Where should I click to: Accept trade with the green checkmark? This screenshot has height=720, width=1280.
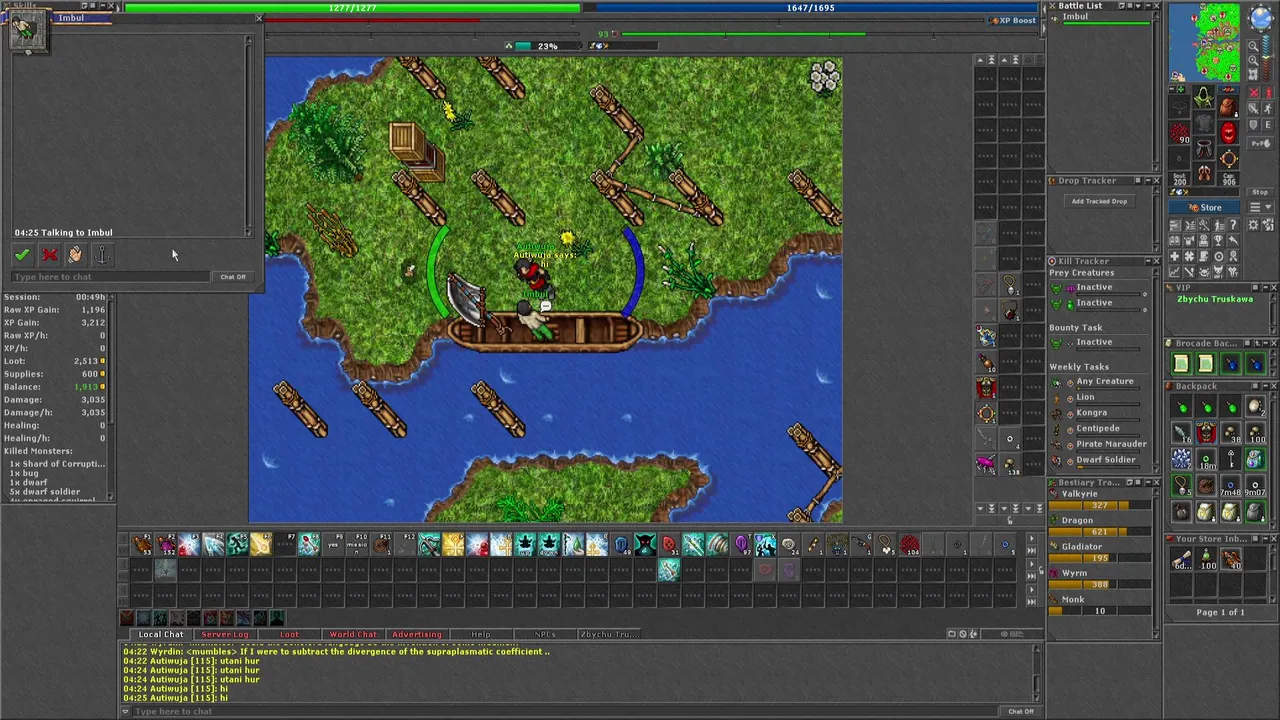coord(22,255)
